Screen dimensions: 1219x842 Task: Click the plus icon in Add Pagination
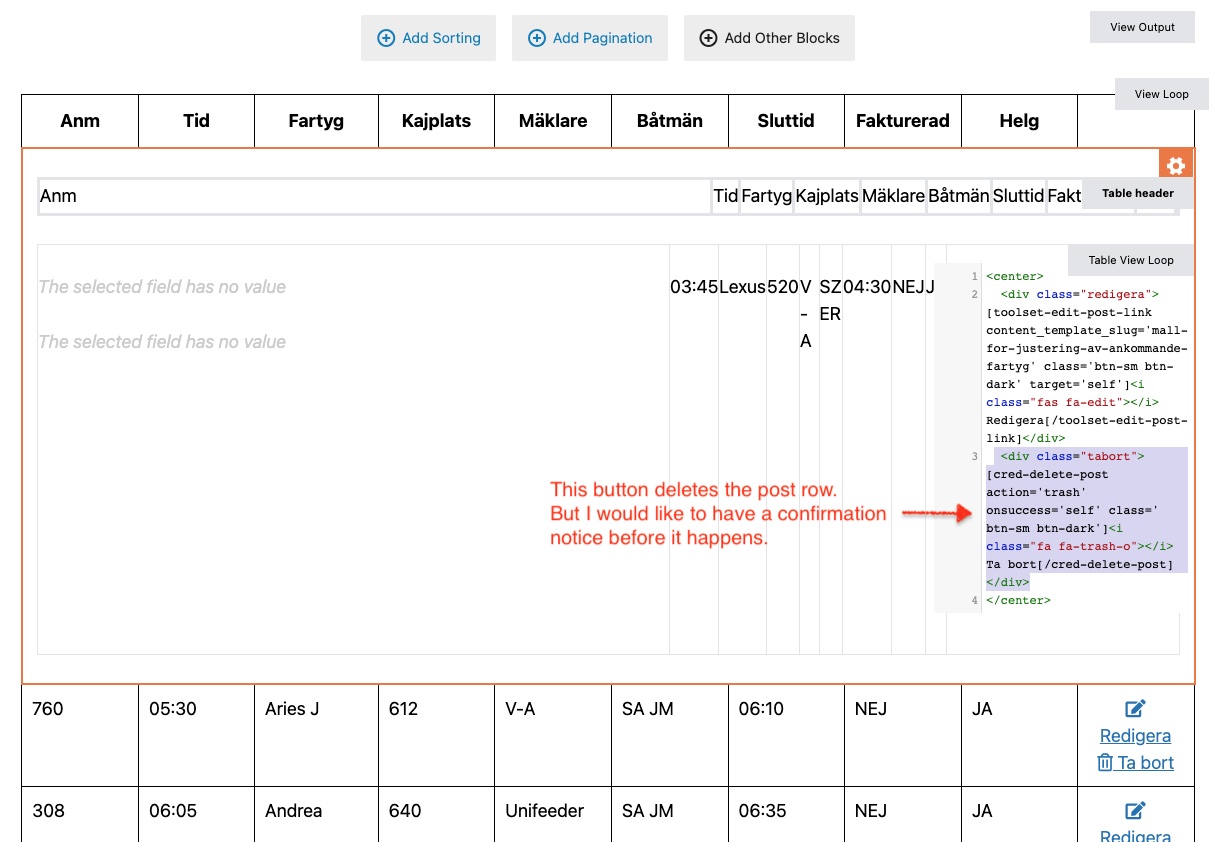(536, 38)
